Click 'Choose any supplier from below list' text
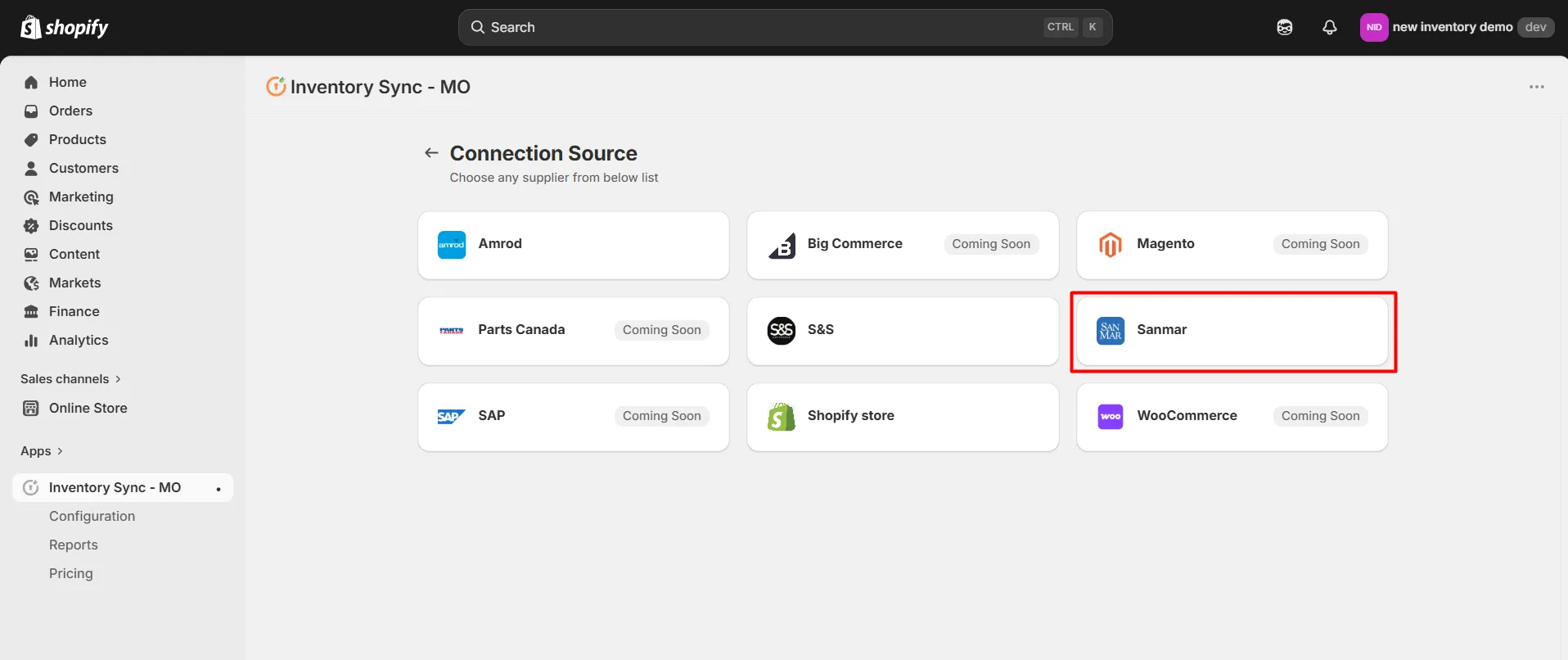 tap(554, 178)
